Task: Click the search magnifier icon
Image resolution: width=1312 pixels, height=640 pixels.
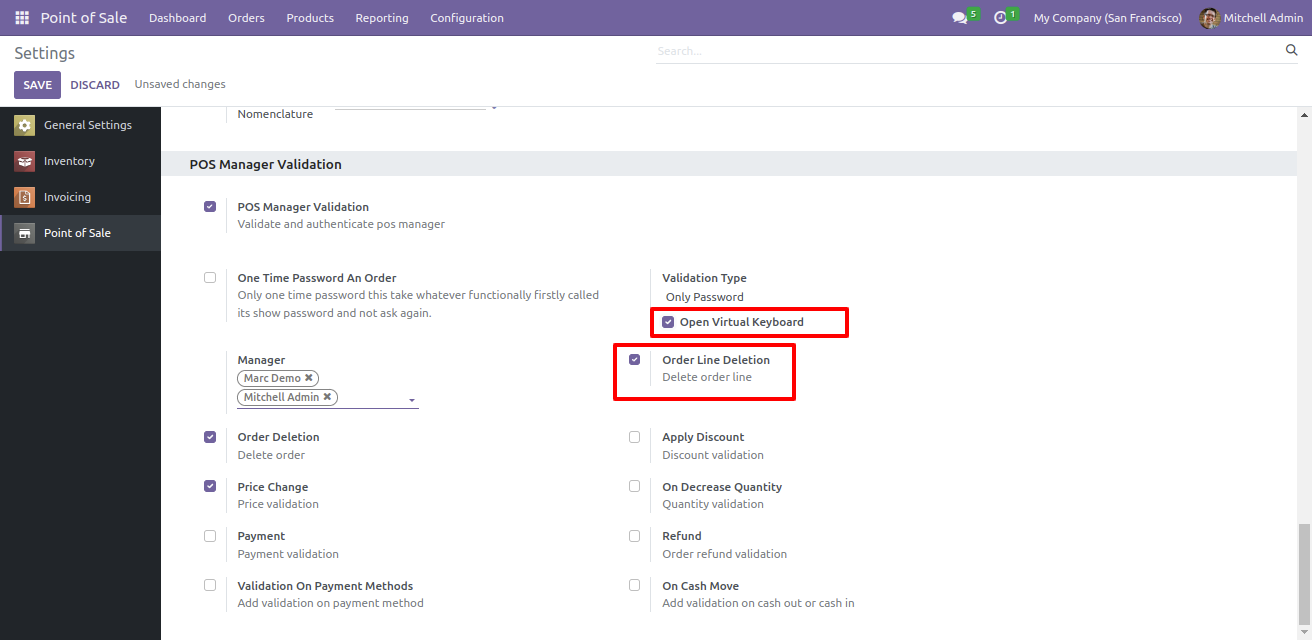Action: [1291, 50]
